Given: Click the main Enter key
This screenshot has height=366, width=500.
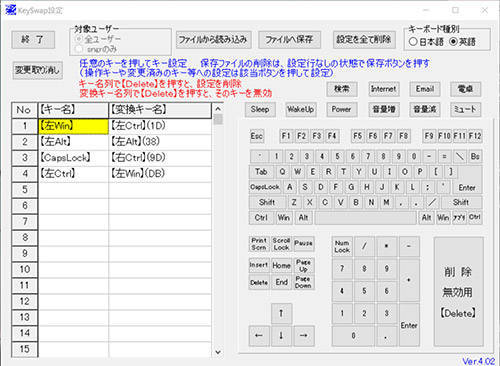Looking at the screenshot, I should [x=467, y=187].
